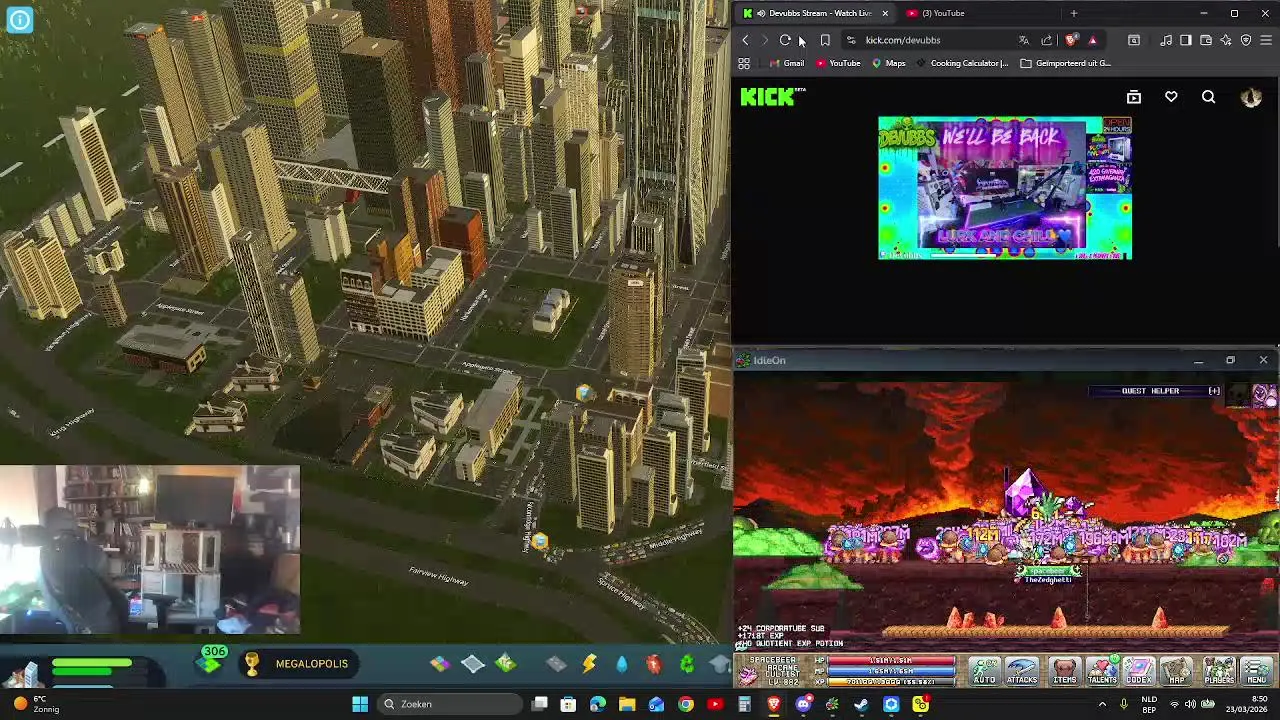Image resolution: width=1280 pixels, height=720 pixels.
Task: Open the Kick user profile avatar
Action: [x=1251, y=97]
